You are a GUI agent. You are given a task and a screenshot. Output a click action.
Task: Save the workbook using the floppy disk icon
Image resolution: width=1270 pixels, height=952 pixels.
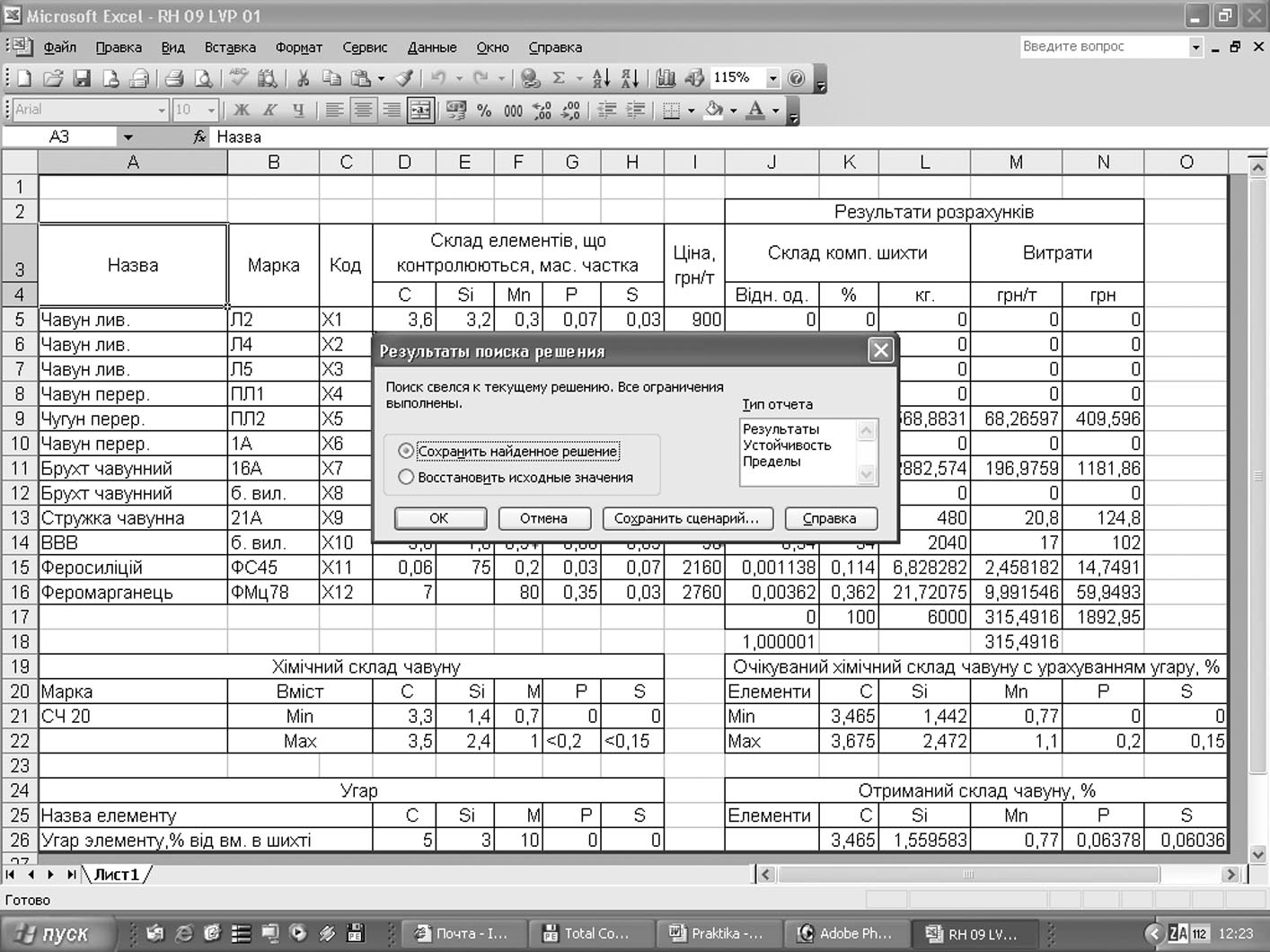[82, 79]
